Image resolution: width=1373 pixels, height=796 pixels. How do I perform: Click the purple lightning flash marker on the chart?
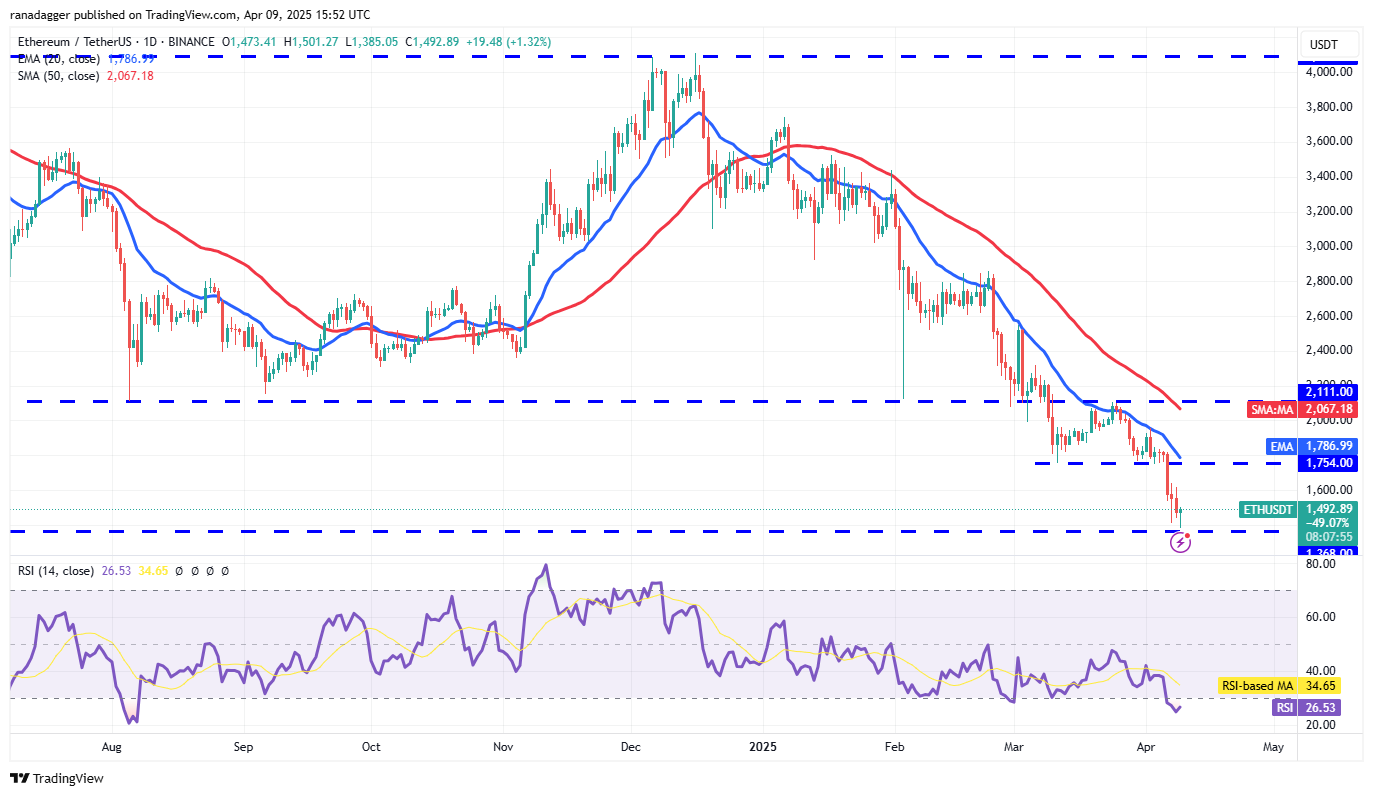point(1181,541)
